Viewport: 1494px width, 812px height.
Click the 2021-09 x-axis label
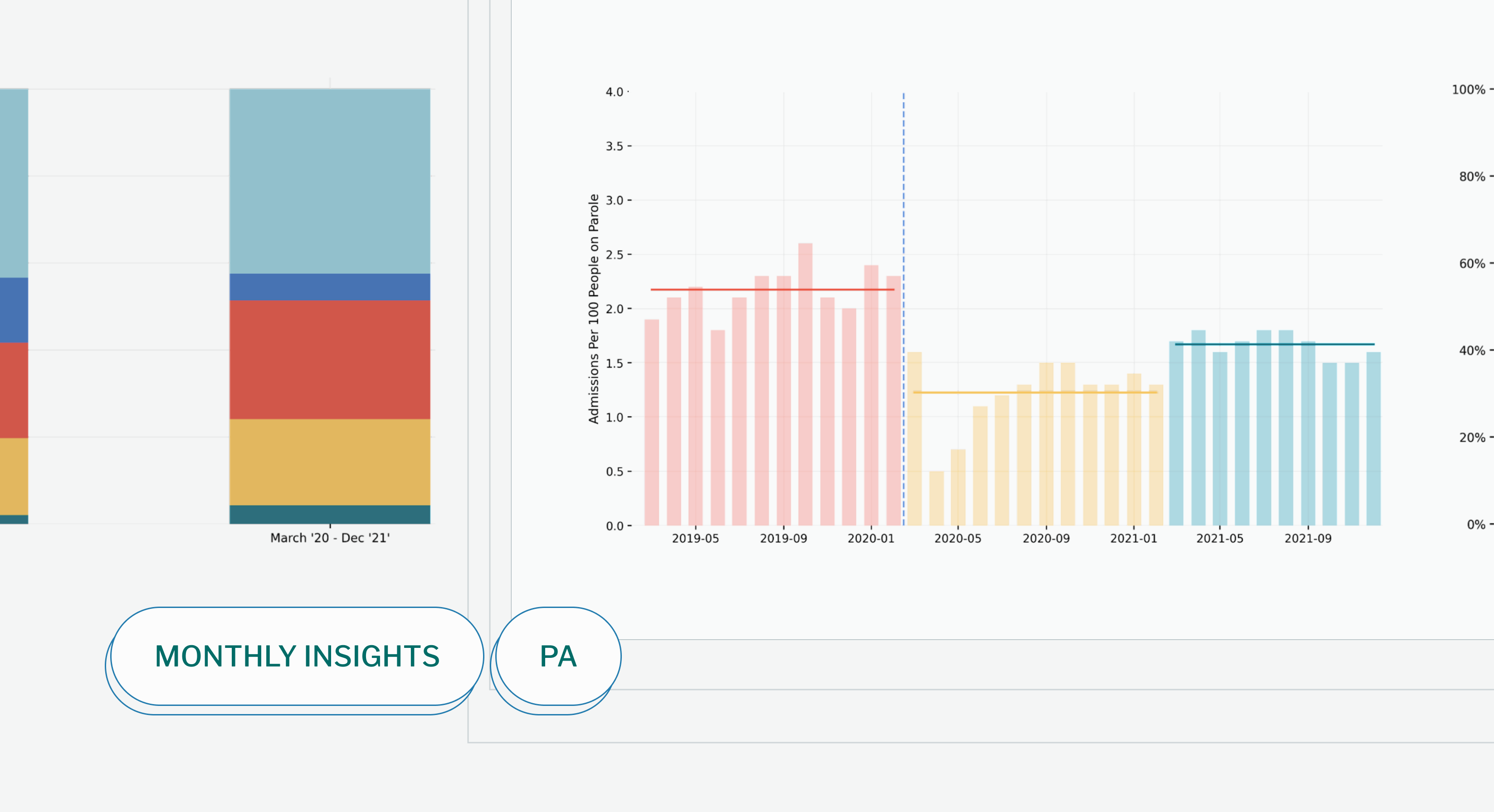1308,539
